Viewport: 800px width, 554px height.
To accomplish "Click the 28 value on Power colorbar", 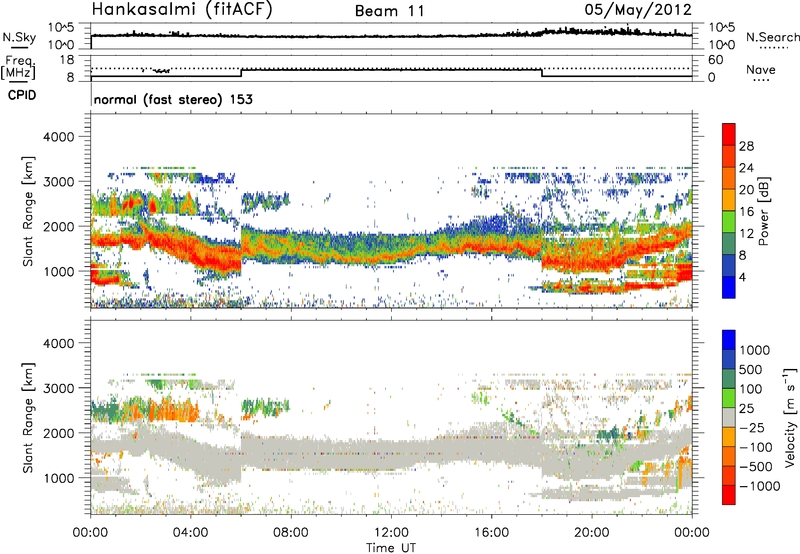I will (x=746, y=146).
